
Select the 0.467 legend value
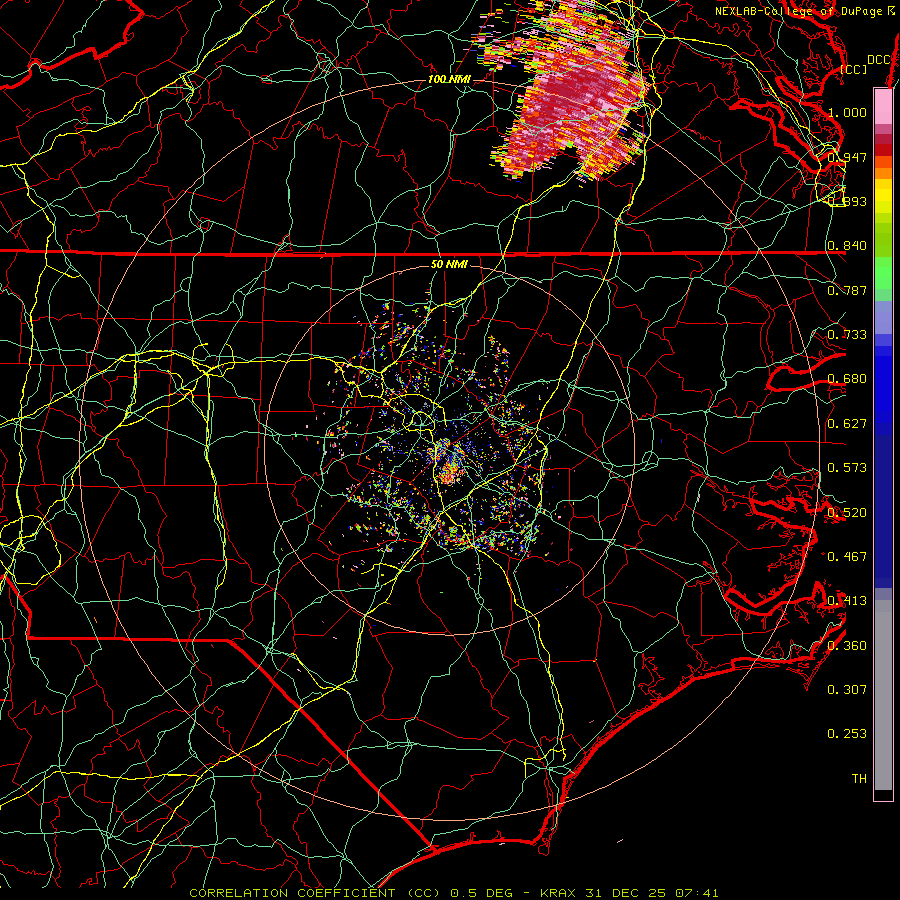tap(847, 557)
